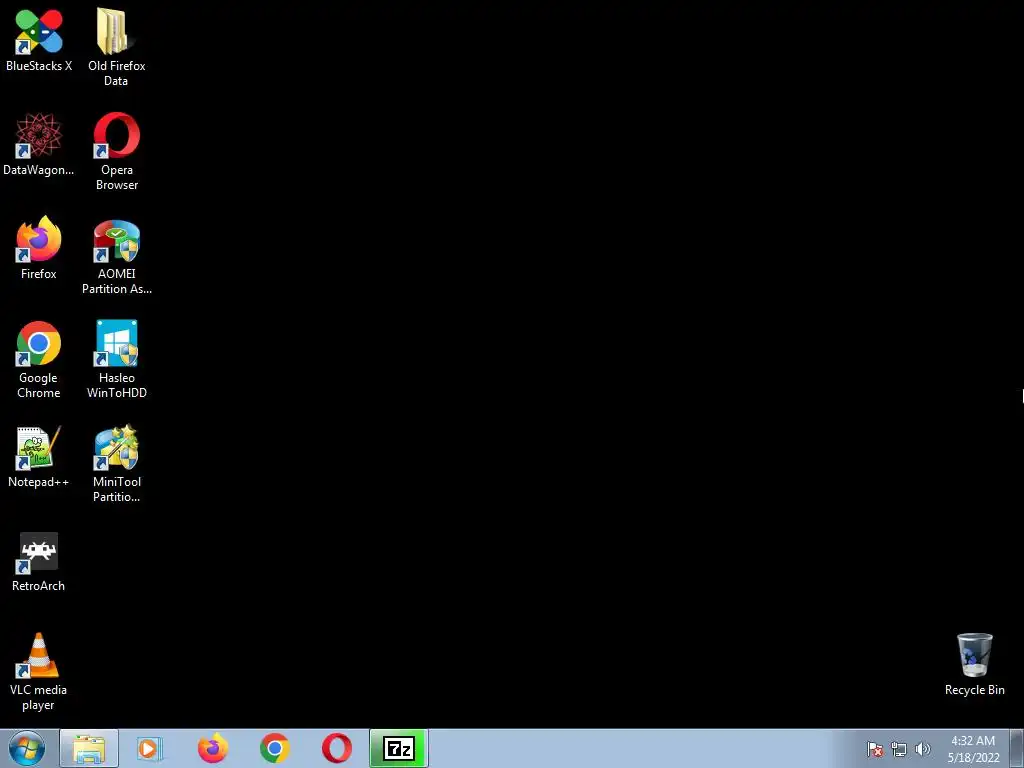Open the Action Center flag icon

(875, 749)
